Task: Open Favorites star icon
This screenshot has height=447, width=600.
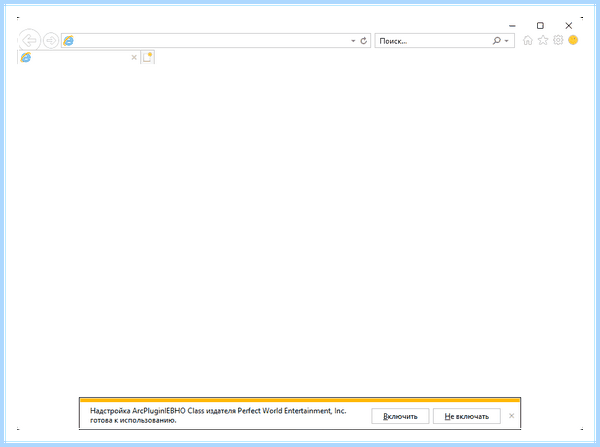Action: click(x=543, y=40)
